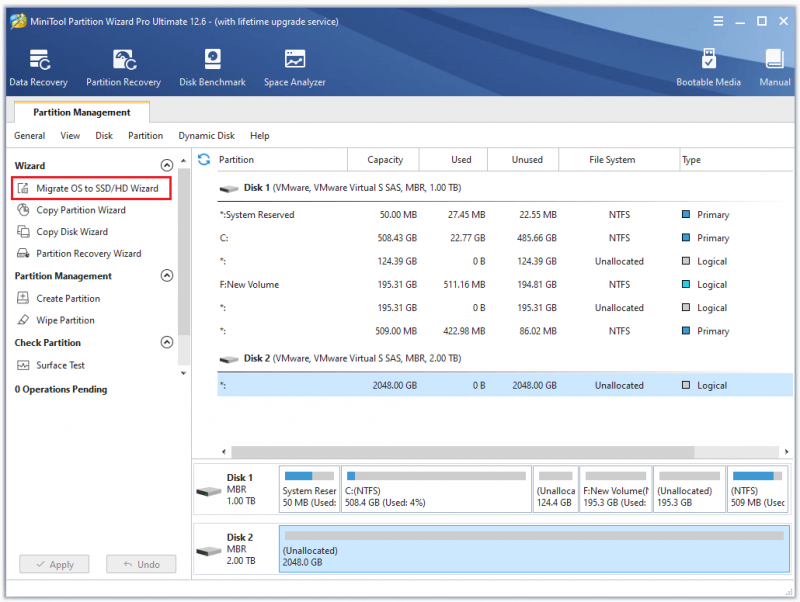
Task: Select the Disk 1 drive icon in the disk map
Action: point(209,491)
